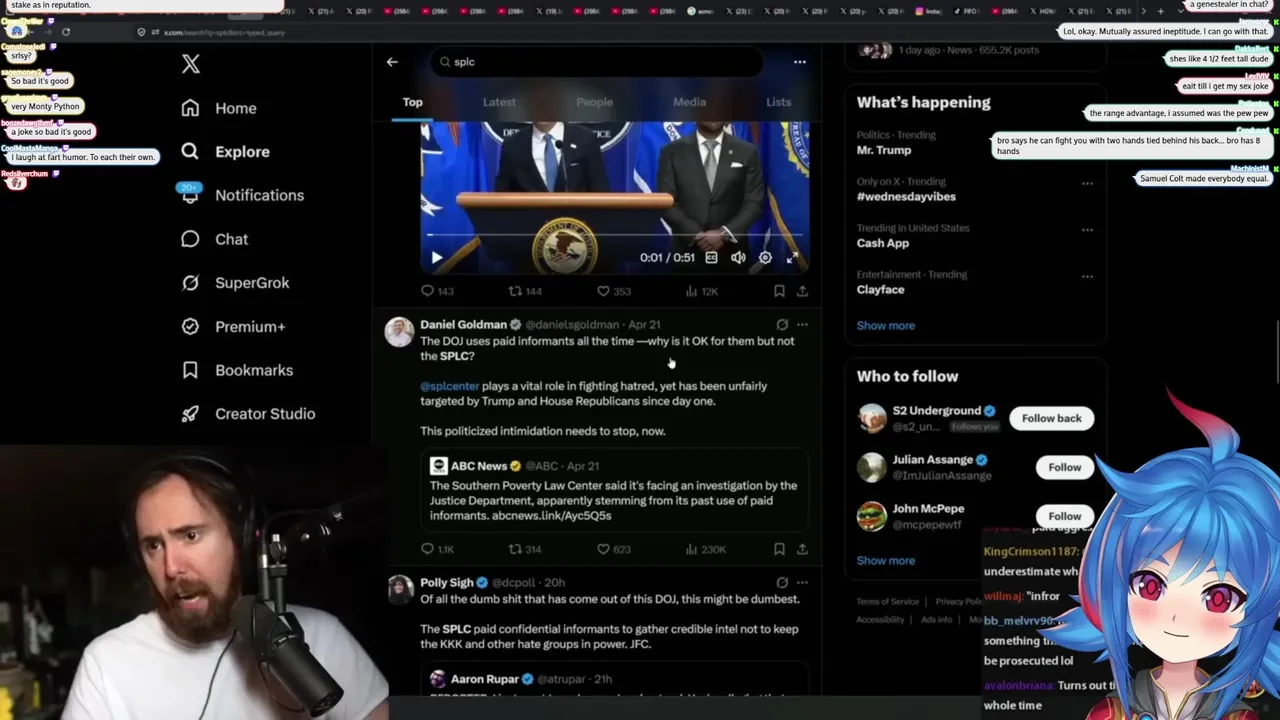Share Daniel Goldman's post
The height and width of the screenshot is (720, 1280).
(802, 549)
